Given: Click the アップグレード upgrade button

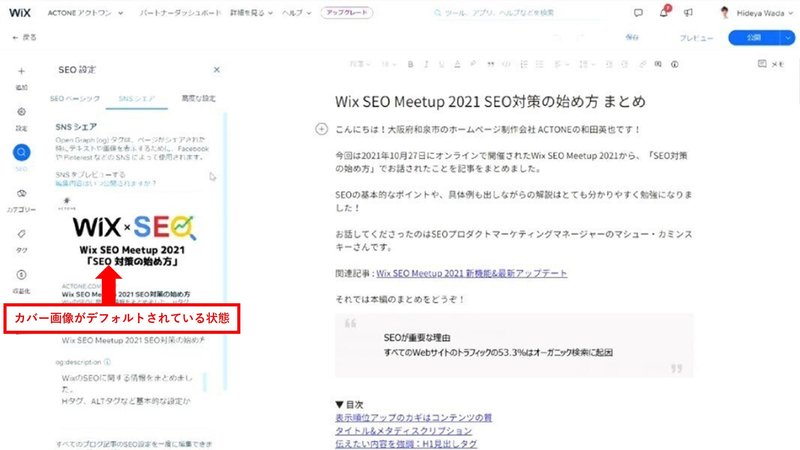Looking at the screenshot, I should [346, 12].
